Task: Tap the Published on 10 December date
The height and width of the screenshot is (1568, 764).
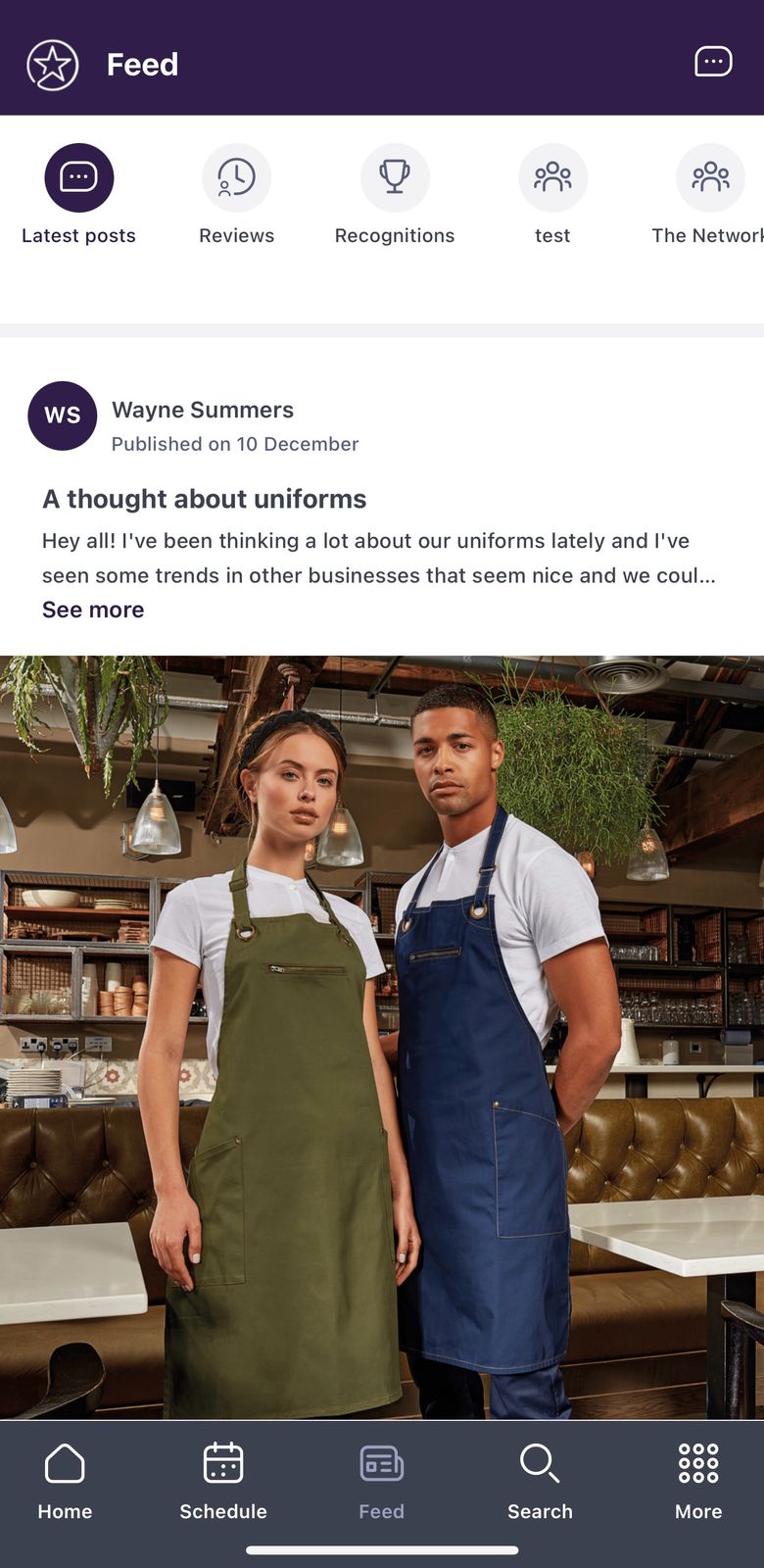Action: [235, 444]
